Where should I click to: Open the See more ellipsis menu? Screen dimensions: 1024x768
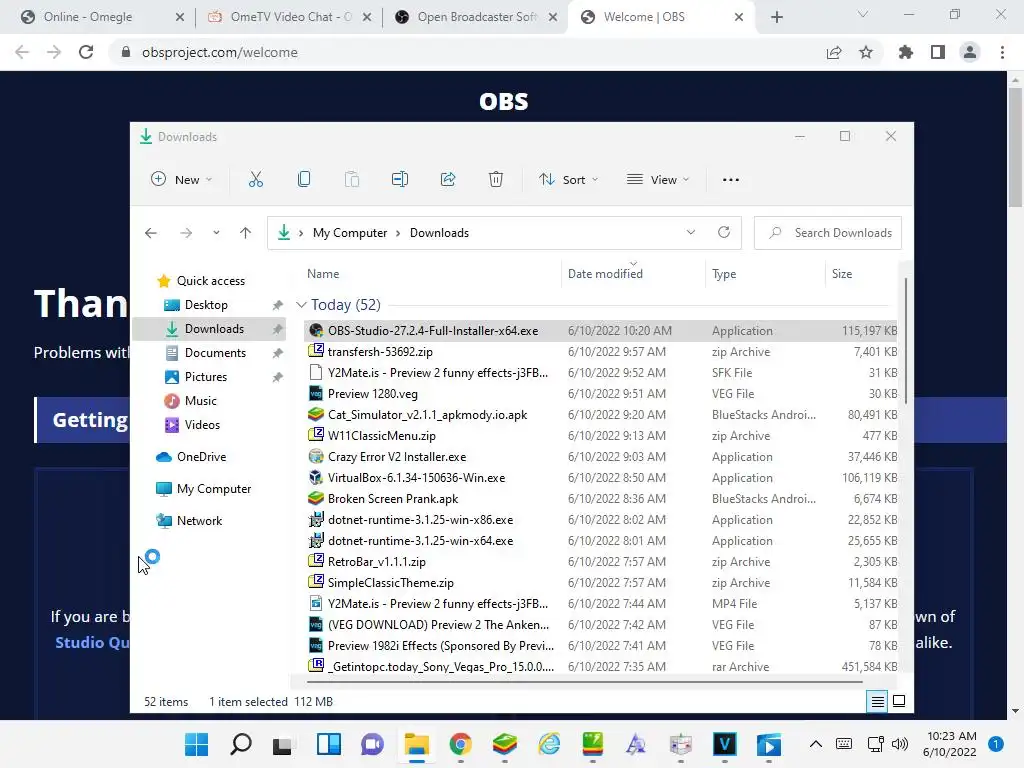(x=731, y=180)
